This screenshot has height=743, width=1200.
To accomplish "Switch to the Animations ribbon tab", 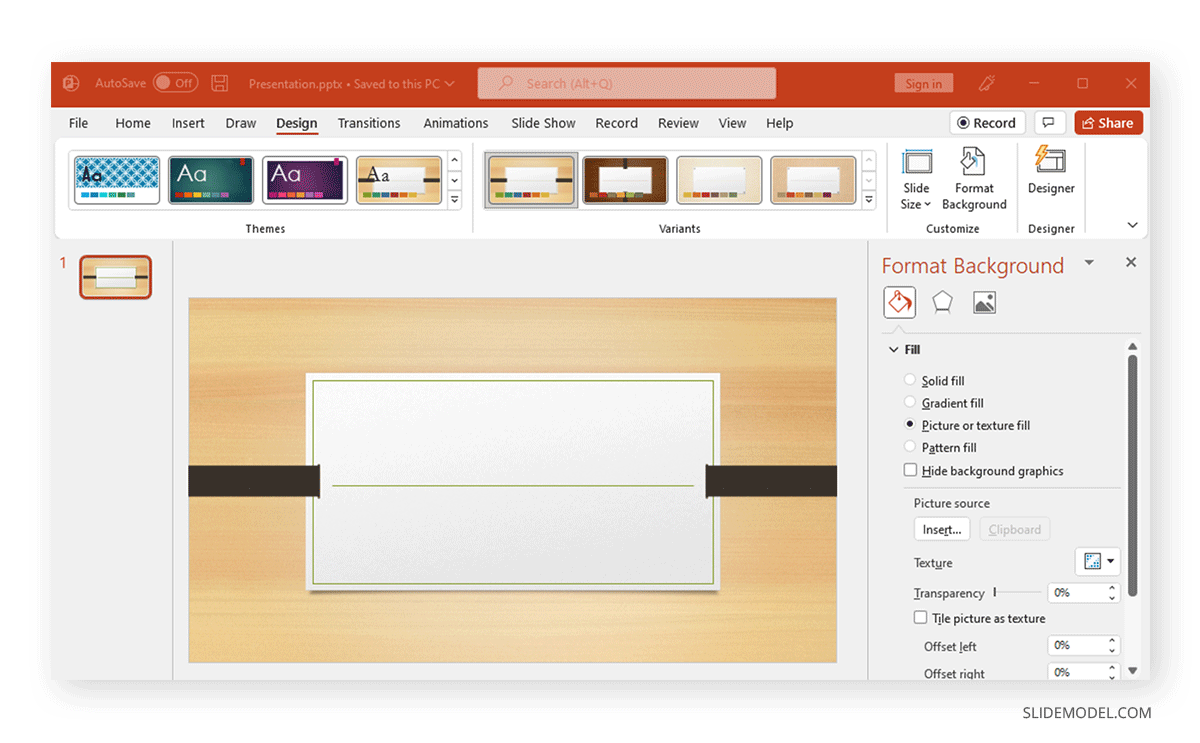I will tap(456, 122).
